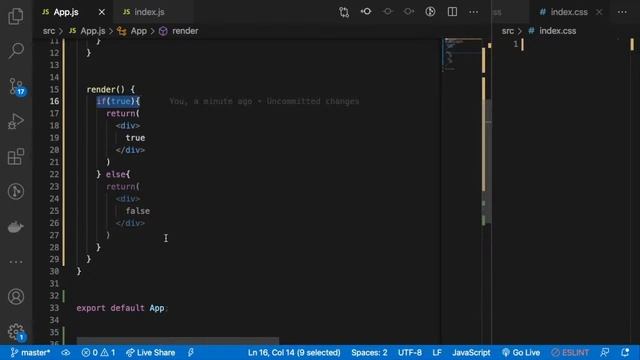The height and width of the screenshot is (360, 640).
Task: Click the index.css breadcrumb segment
Action: click(x=558, y=31)
